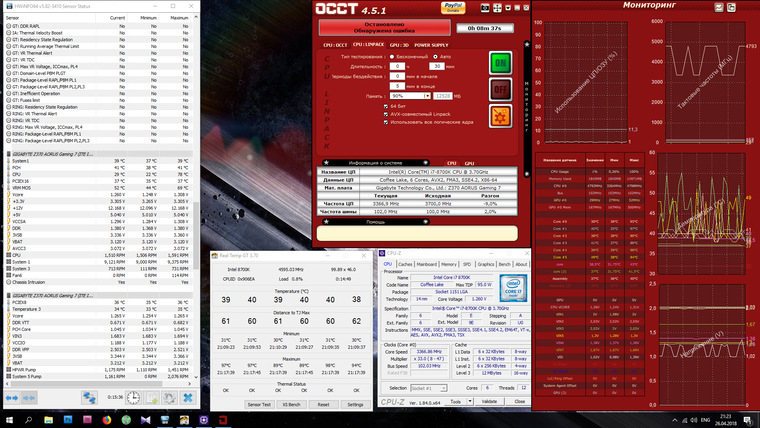Open Visual Studio from the taskbar
The height and width of the screenshot is (428, 760).
tap(145, 420)
